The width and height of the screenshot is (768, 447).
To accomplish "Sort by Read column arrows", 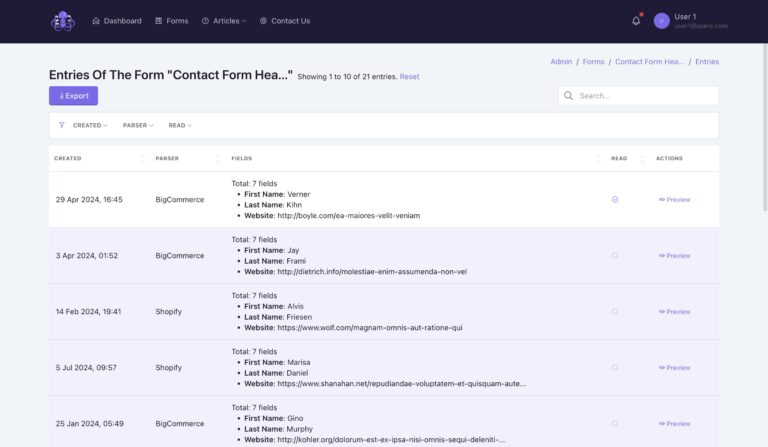I will pyautogui.click(x=642, y=158).
